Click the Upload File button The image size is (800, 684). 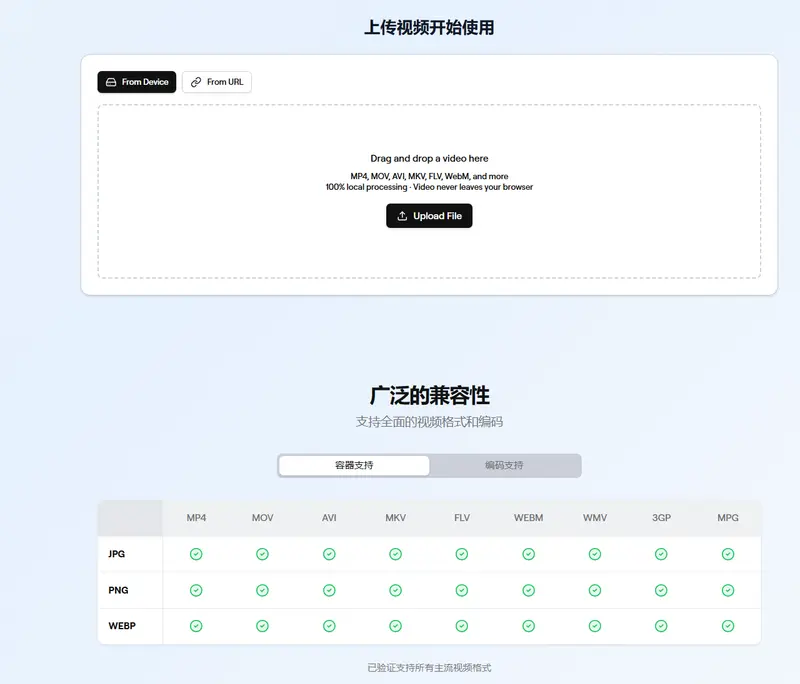pos(429,216)
